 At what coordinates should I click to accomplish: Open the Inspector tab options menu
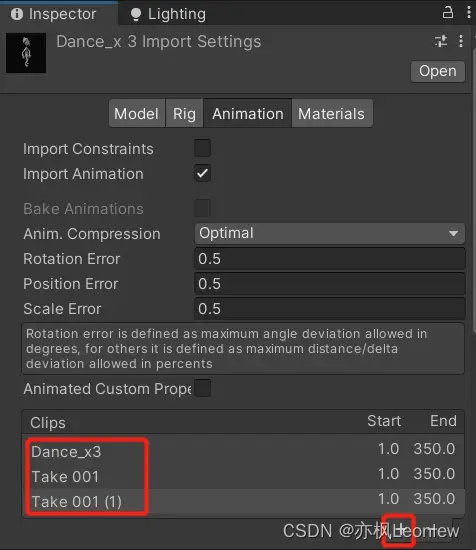pos(469,12)
